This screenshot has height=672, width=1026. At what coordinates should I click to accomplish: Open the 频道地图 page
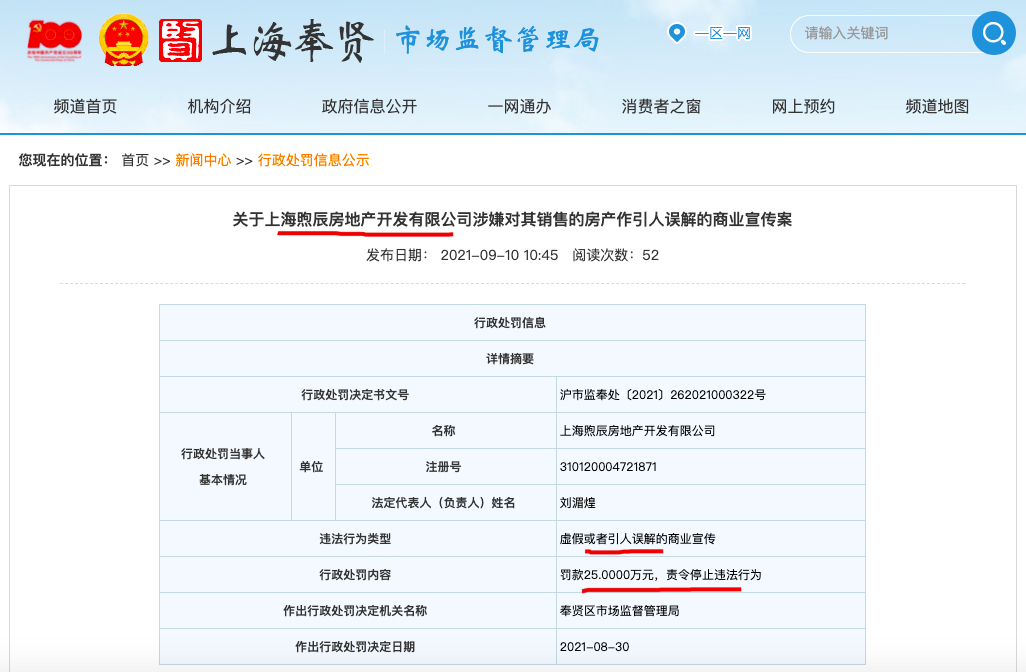click(x=938, y=106)
